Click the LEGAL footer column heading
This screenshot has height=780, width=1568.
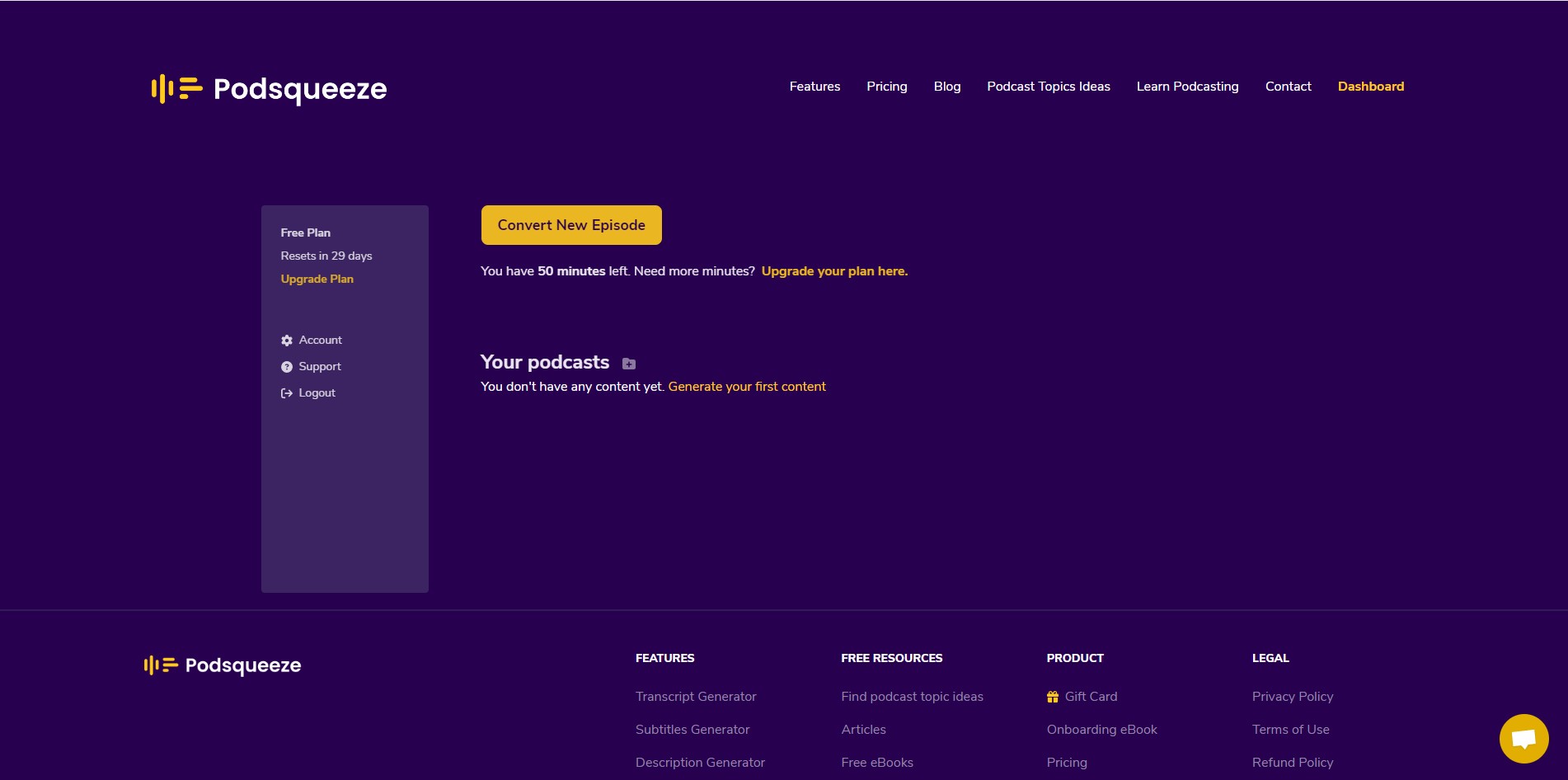(x=1270, y=658)
